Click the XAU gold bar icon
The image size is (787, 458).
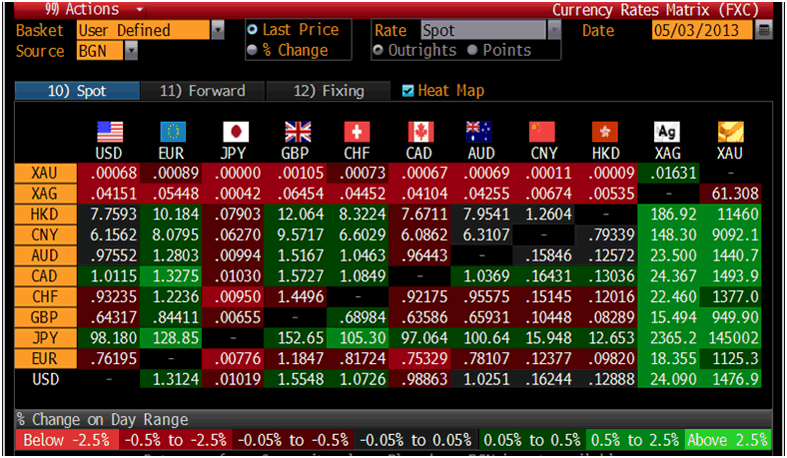[731, 132]
